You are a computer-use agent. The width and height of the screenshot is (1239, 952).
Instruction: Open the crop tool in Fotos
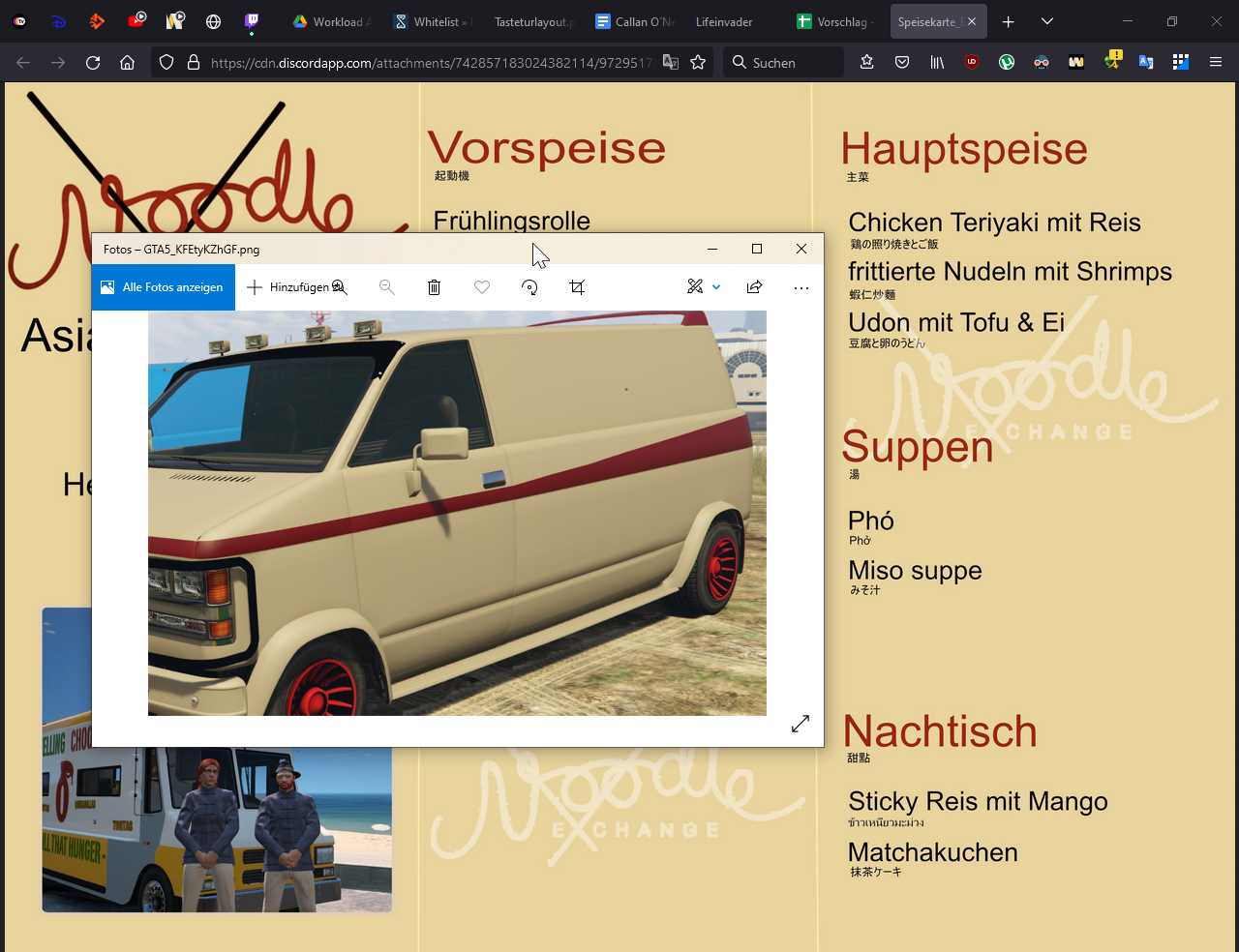pyautogui.click(x=577, y=287)
